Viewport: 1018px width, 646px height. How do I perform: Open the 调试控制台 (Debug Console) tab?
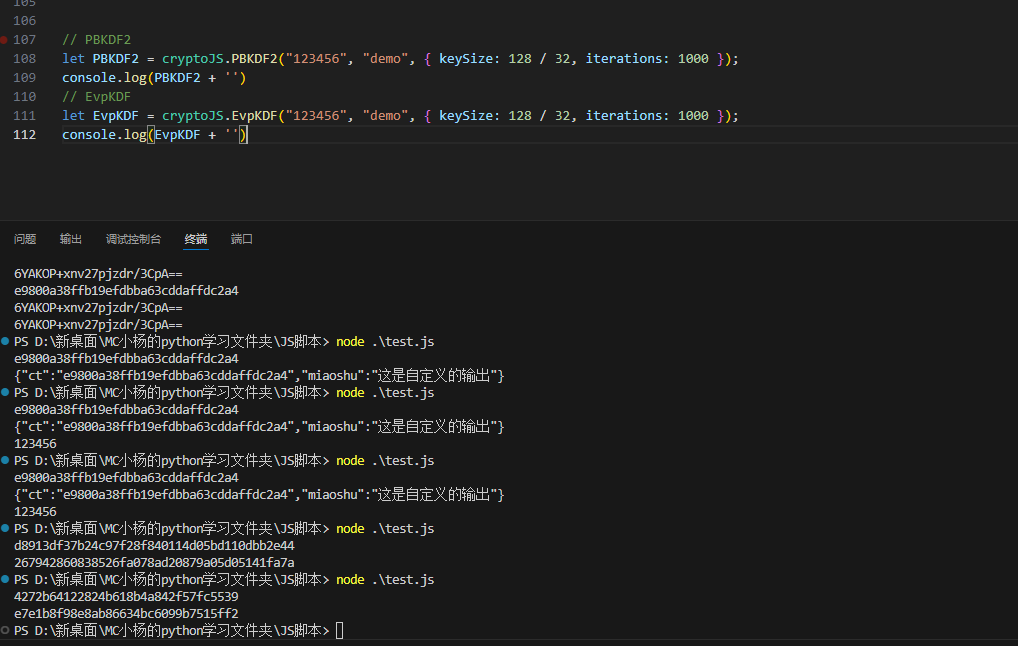click(x=133, y=239)
